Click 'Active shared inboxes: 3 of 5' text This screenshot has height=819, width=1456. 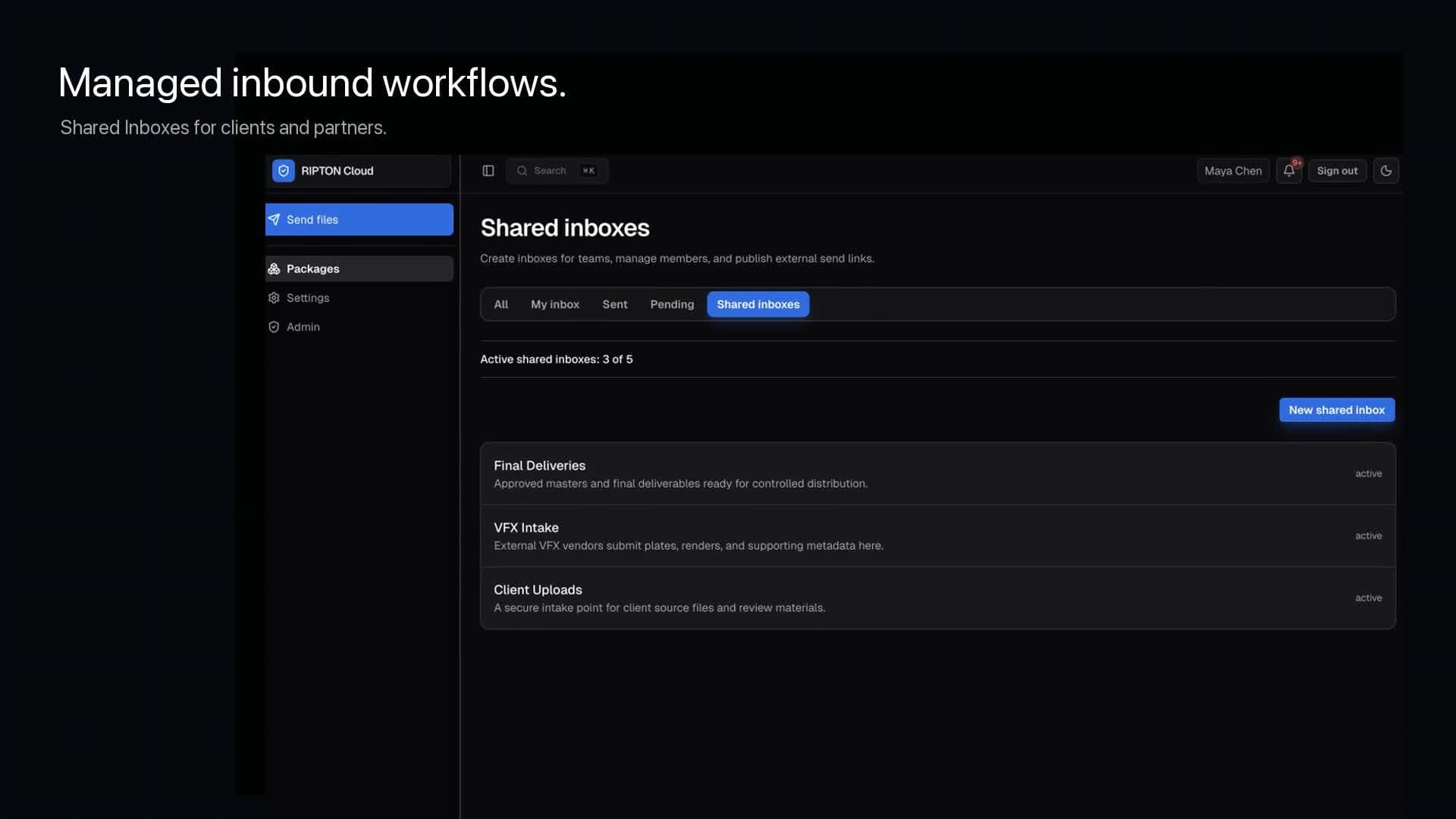tap(557, 359)
